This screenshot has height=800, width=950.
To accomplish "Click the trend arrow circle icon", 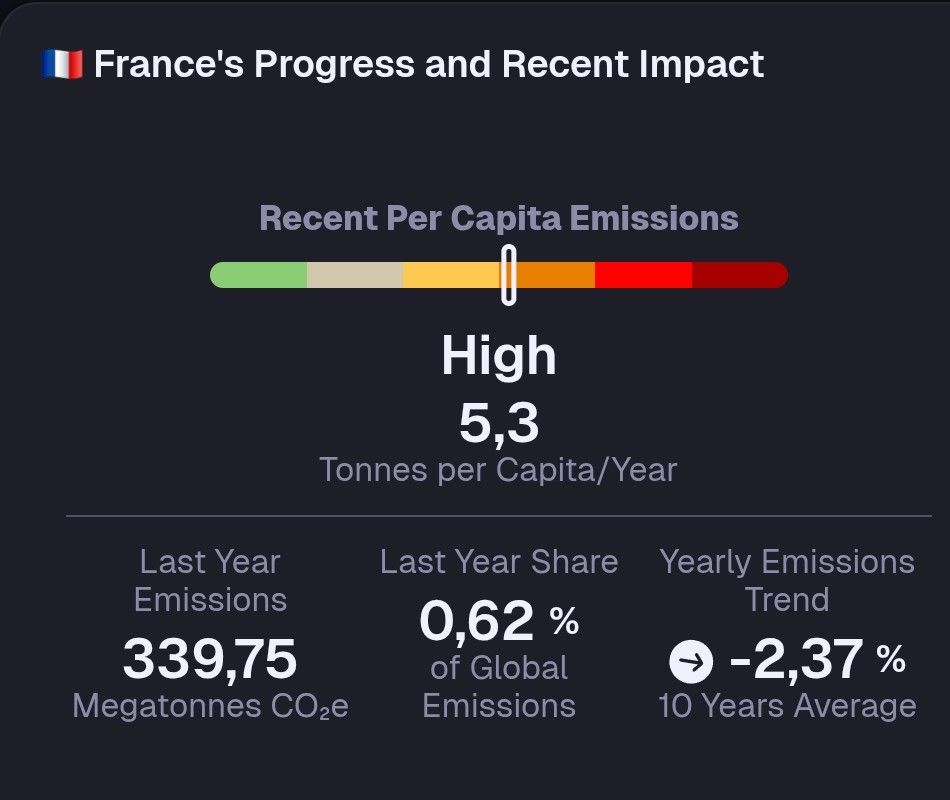I will (691, 661).
